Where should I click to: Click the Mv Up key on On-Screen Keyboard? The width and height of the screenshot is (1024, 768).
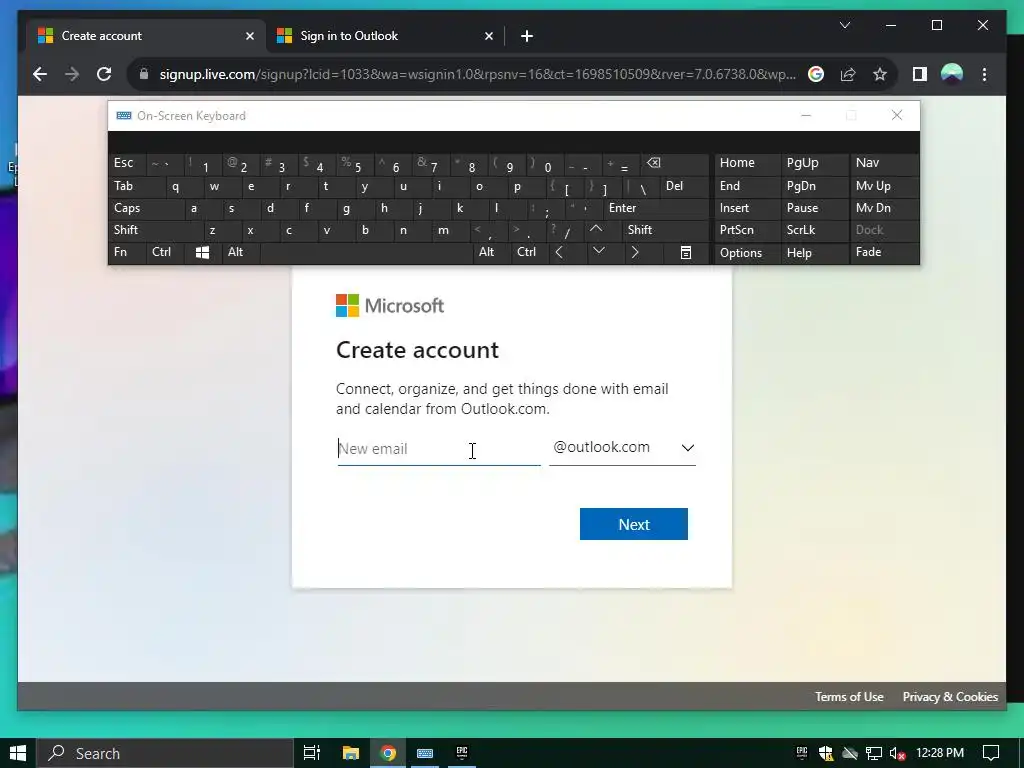pos(884,186)
